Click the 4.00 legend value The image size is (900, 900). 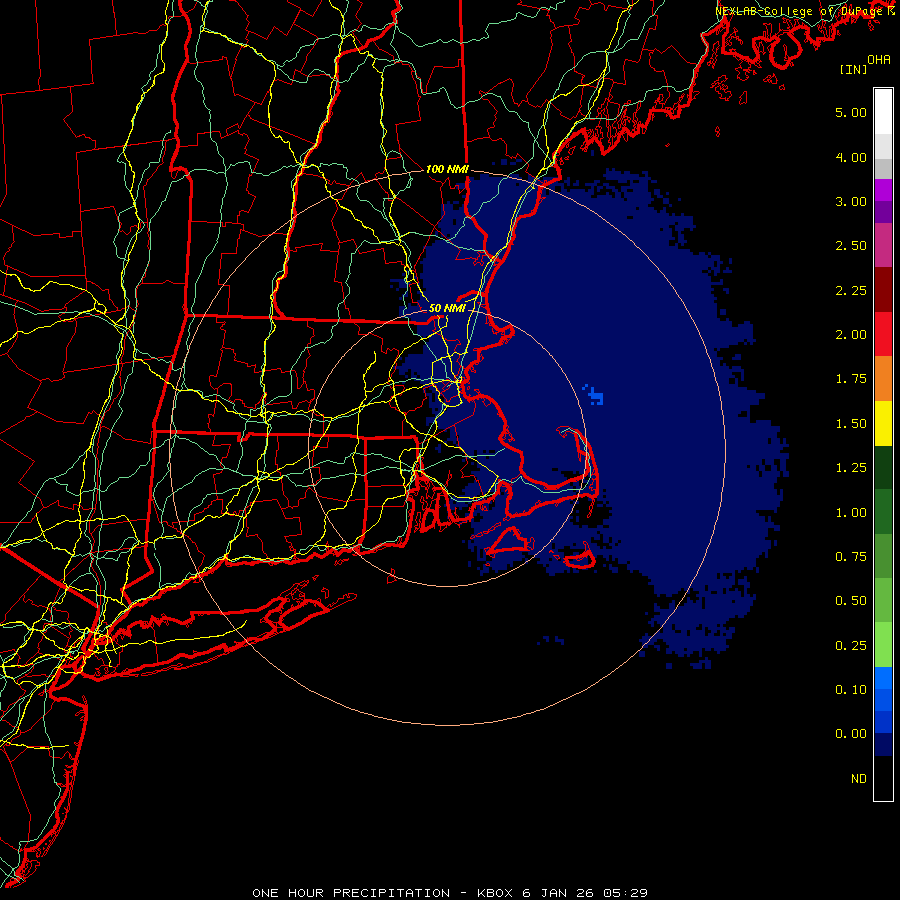pos(851,157)
